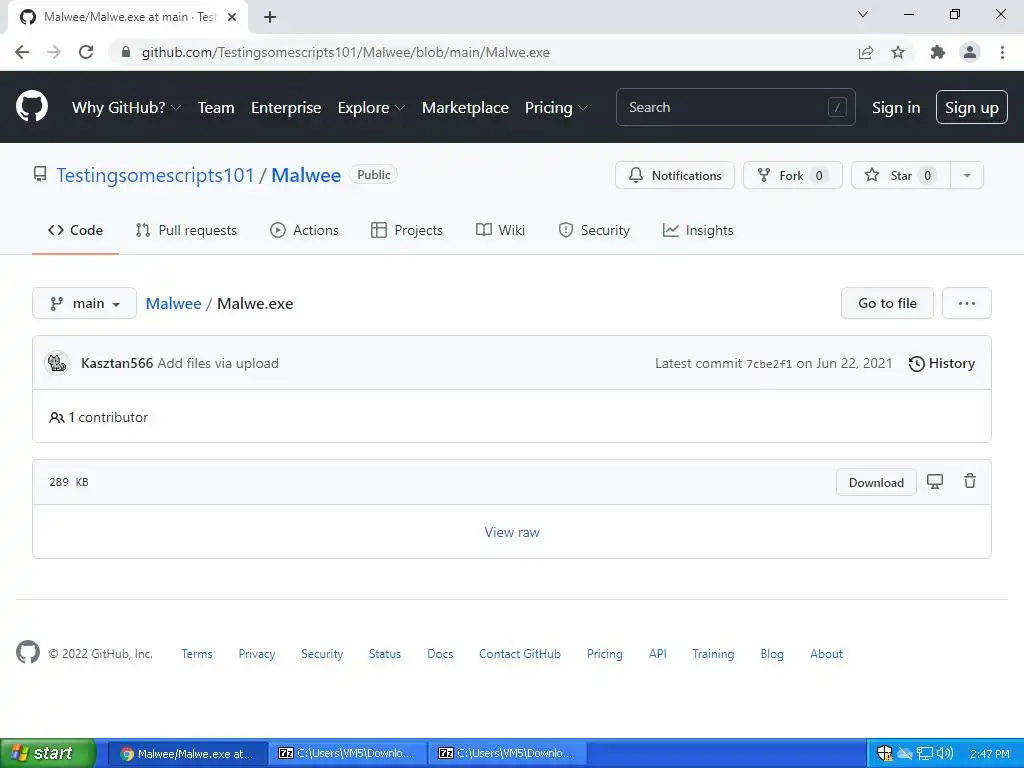Viewport: 1024px width, 768px height.
Task: Open About link in footer
Action: (826, 654)
